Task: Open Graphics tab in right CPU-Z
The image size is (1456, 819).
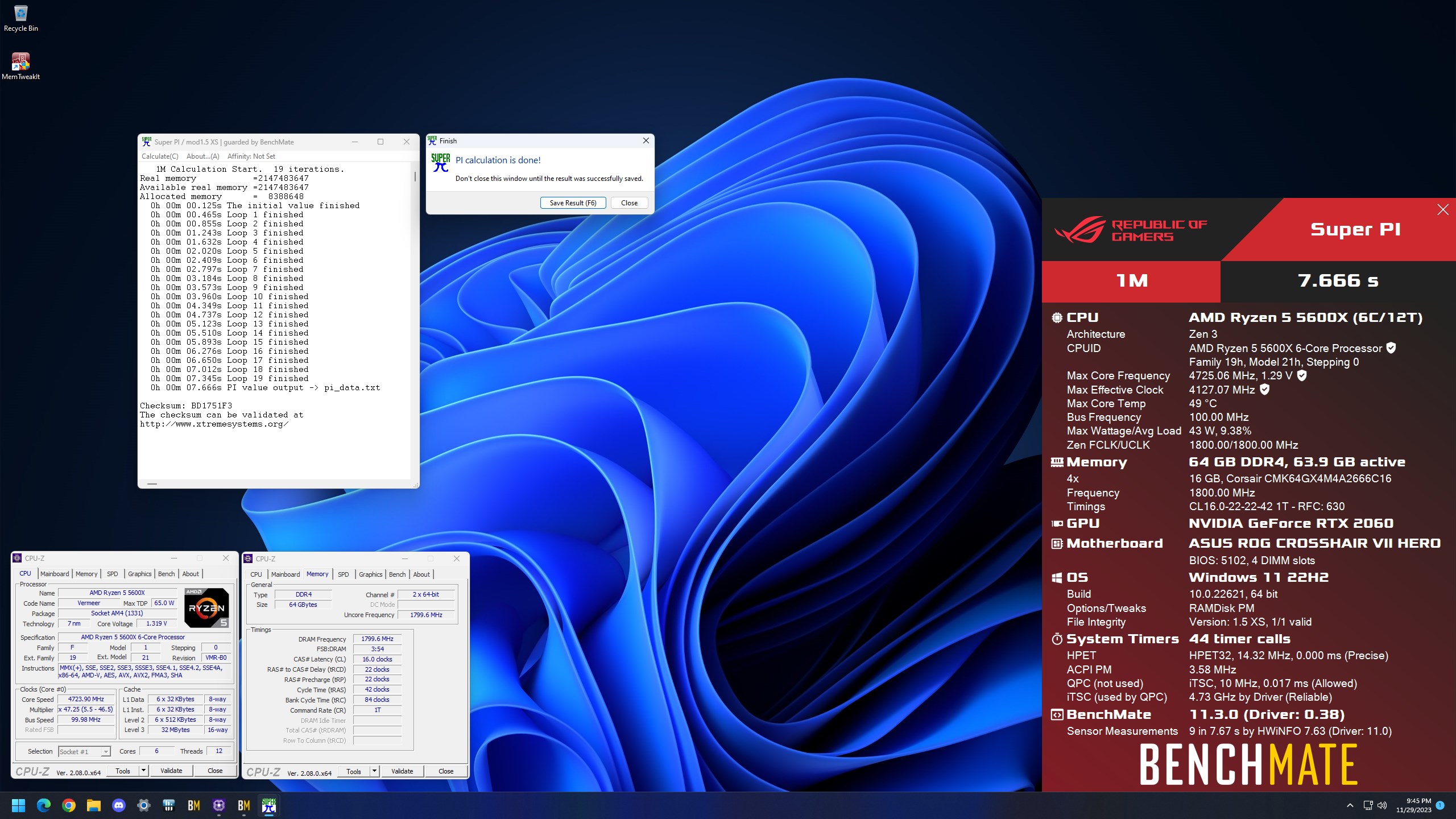Action: coord(371,574)
